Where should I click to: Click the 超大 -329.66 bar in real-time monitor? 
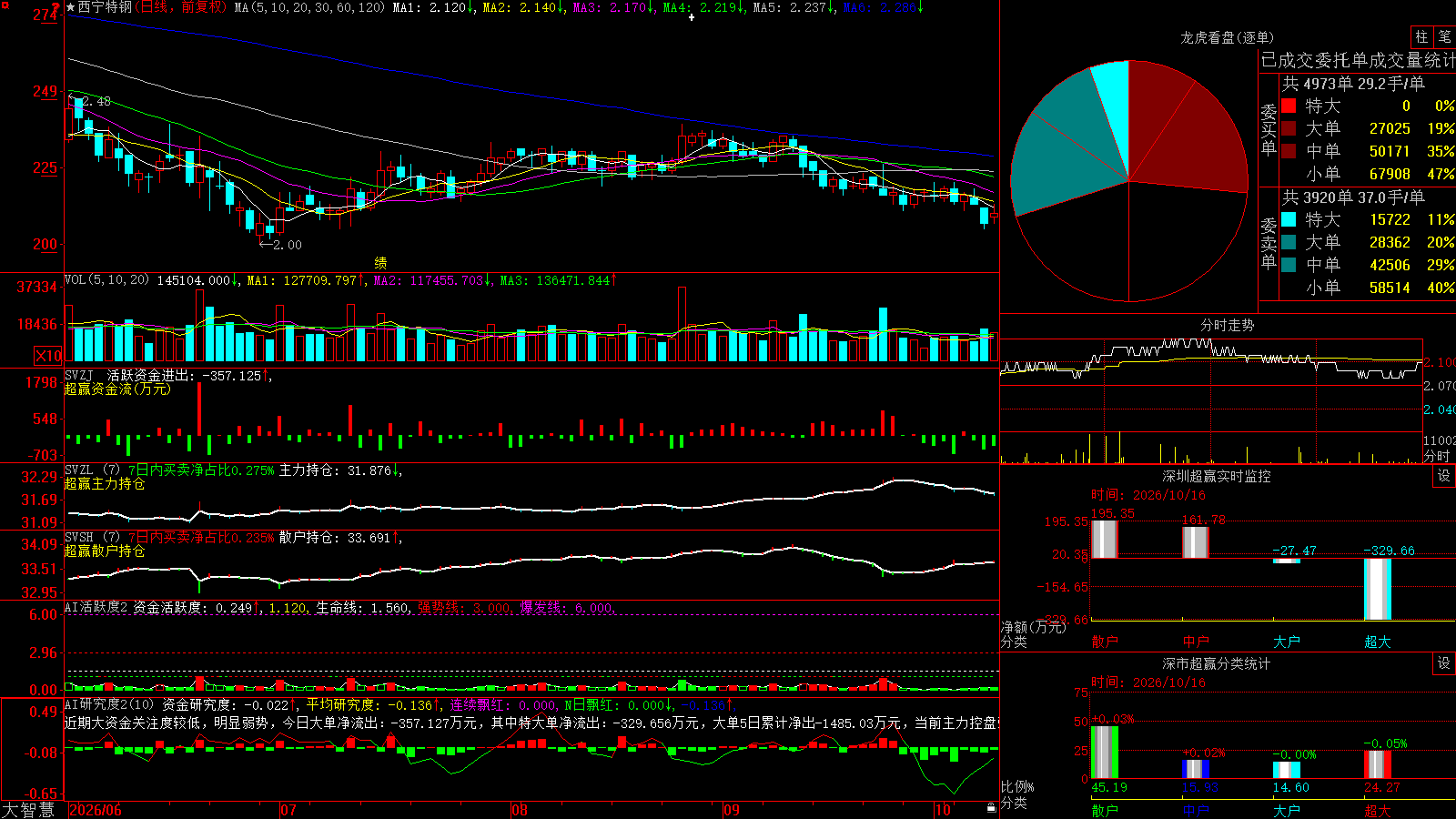[1378, 589]
